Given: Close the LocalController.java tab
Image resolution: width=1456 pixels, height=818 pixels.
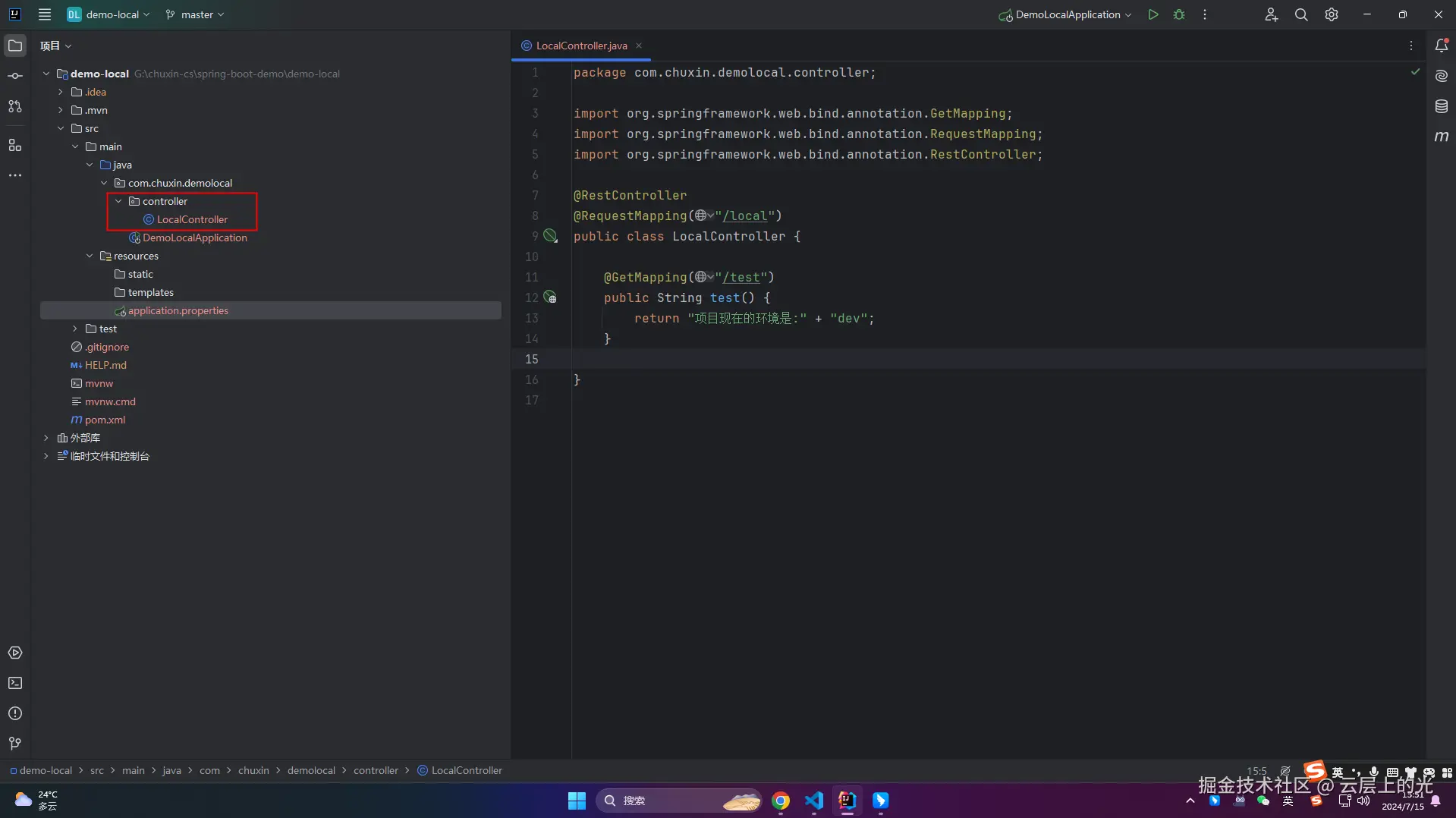Looking at the screenshot, I should [639, 46].
